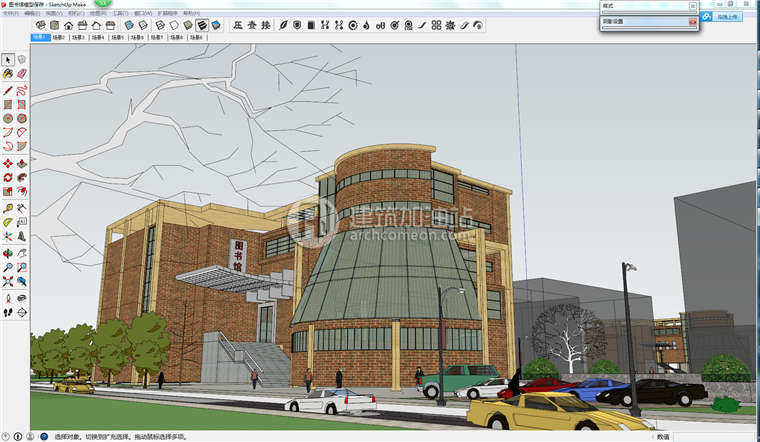Viewport: 760px width, 442px height.
Task: Close the 阴影设置 panel with red button
Action: tap(692, 21)
